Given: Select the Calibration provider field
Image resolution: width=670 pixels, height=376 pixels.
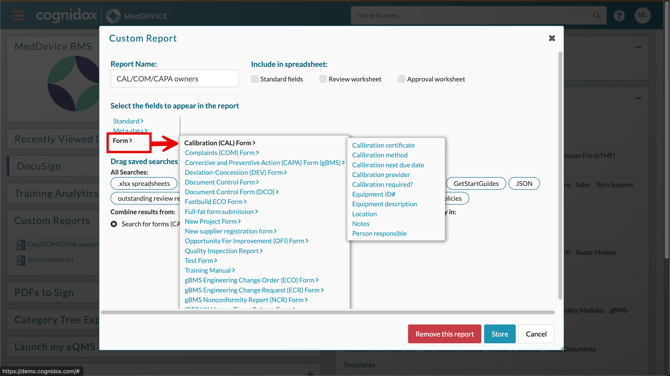Looking at the screenshot, I should point(381,175).
